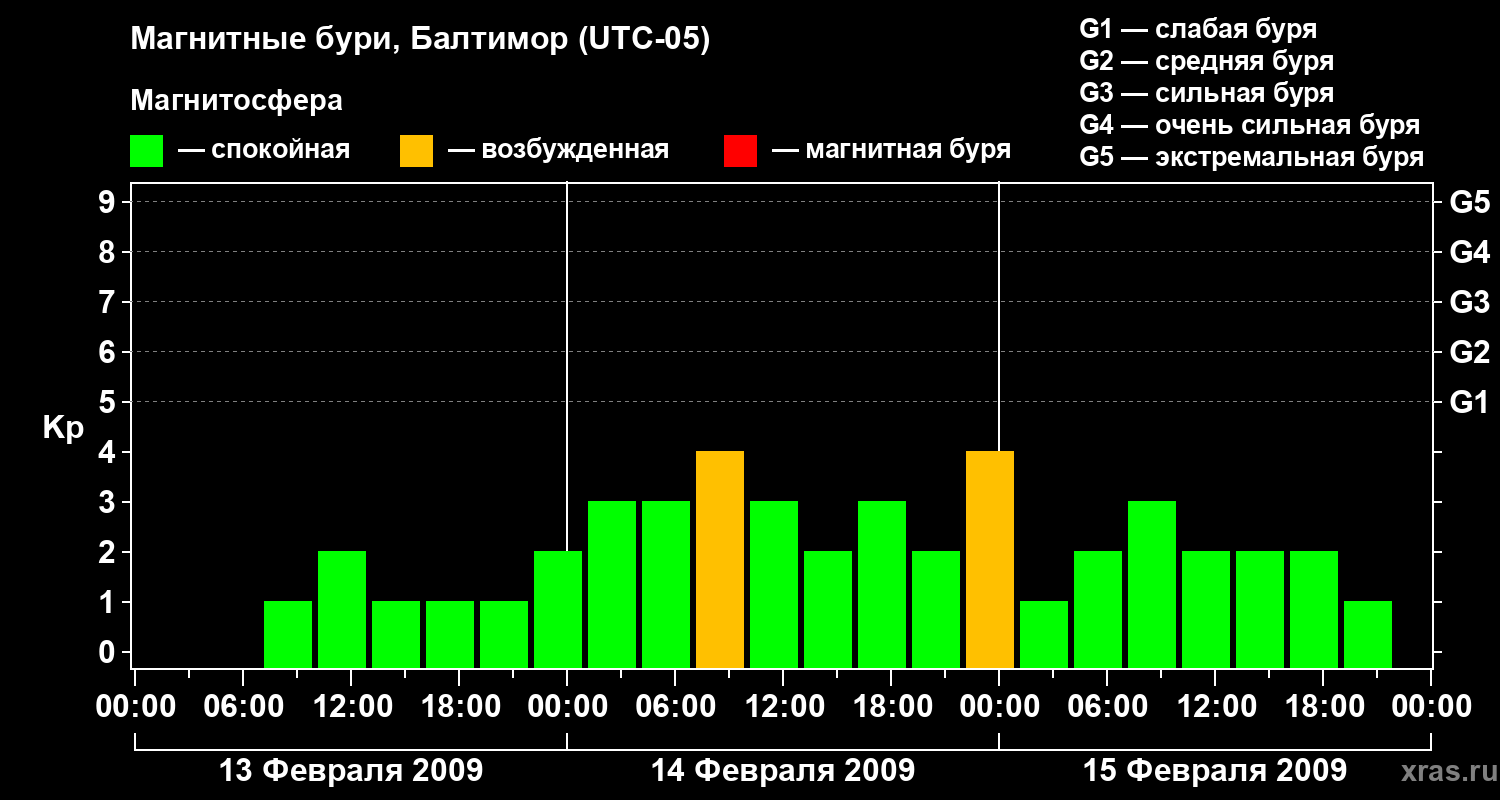1500x800 pixels.
Task: Click the 'Магнитосфера' subtitle
Action: [237, 101]
